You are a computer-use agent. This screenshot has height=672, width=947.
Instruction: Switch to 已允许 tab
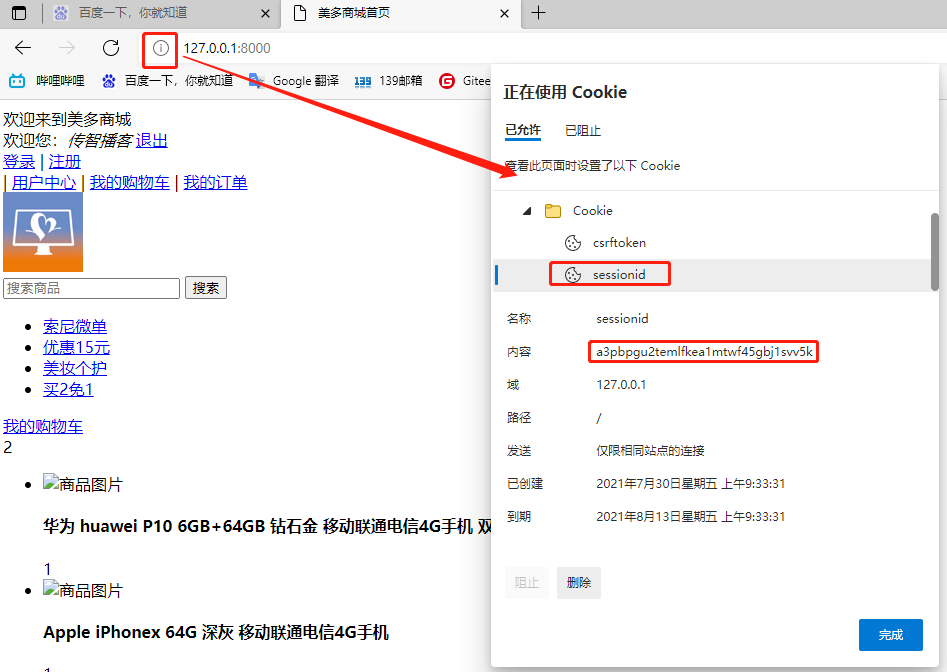click(x=523, y=130)
